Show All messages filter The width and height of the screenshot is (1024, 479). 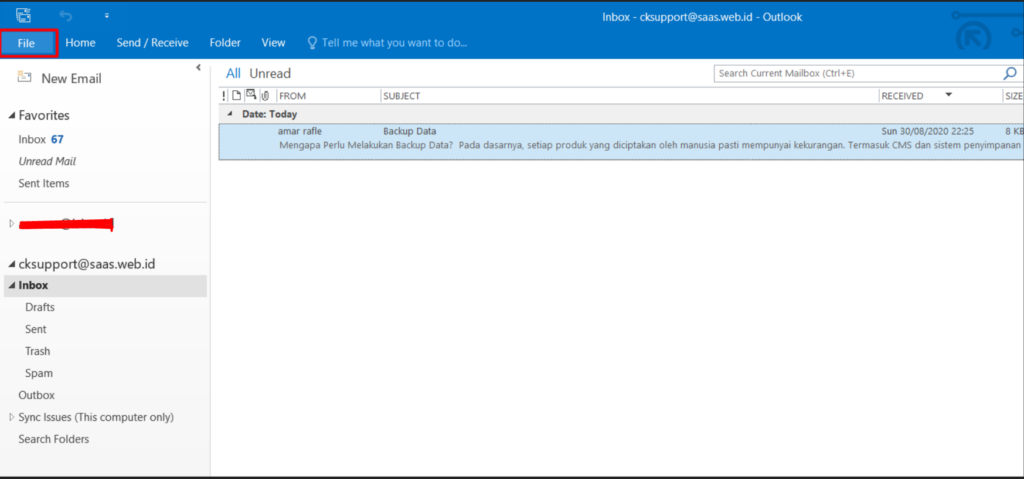point(233,74)
